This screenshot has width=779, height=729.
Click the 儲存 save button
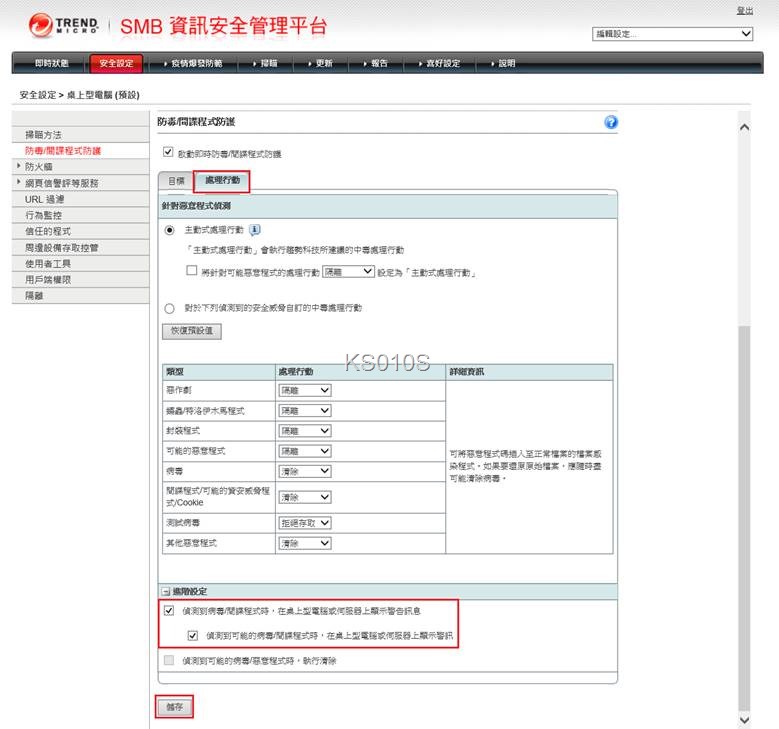[x=174, y=707]
